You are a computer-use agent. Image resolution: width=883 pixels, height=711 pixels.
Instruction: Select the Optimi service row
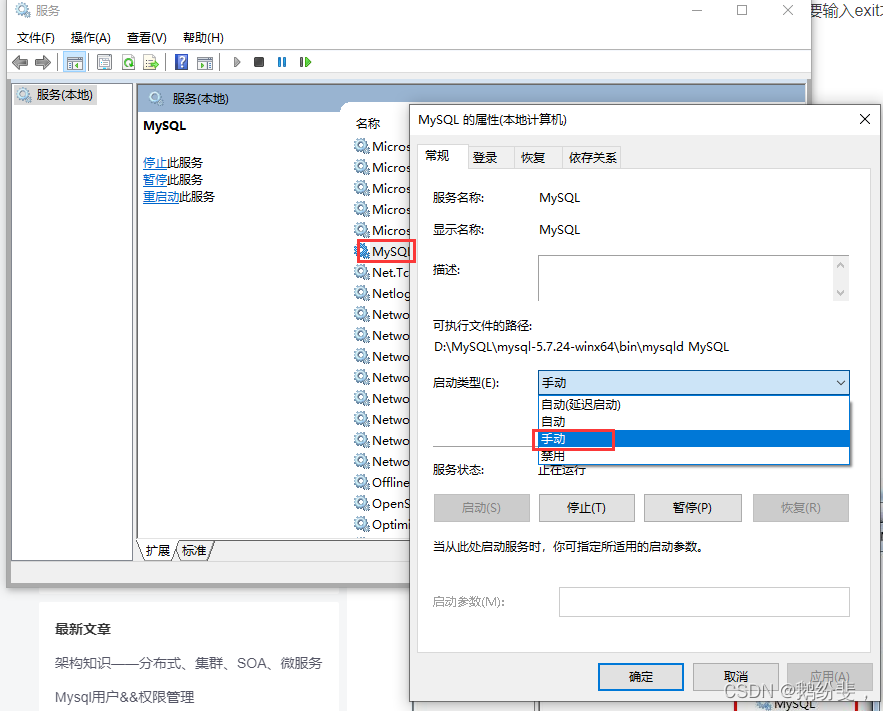382,524
